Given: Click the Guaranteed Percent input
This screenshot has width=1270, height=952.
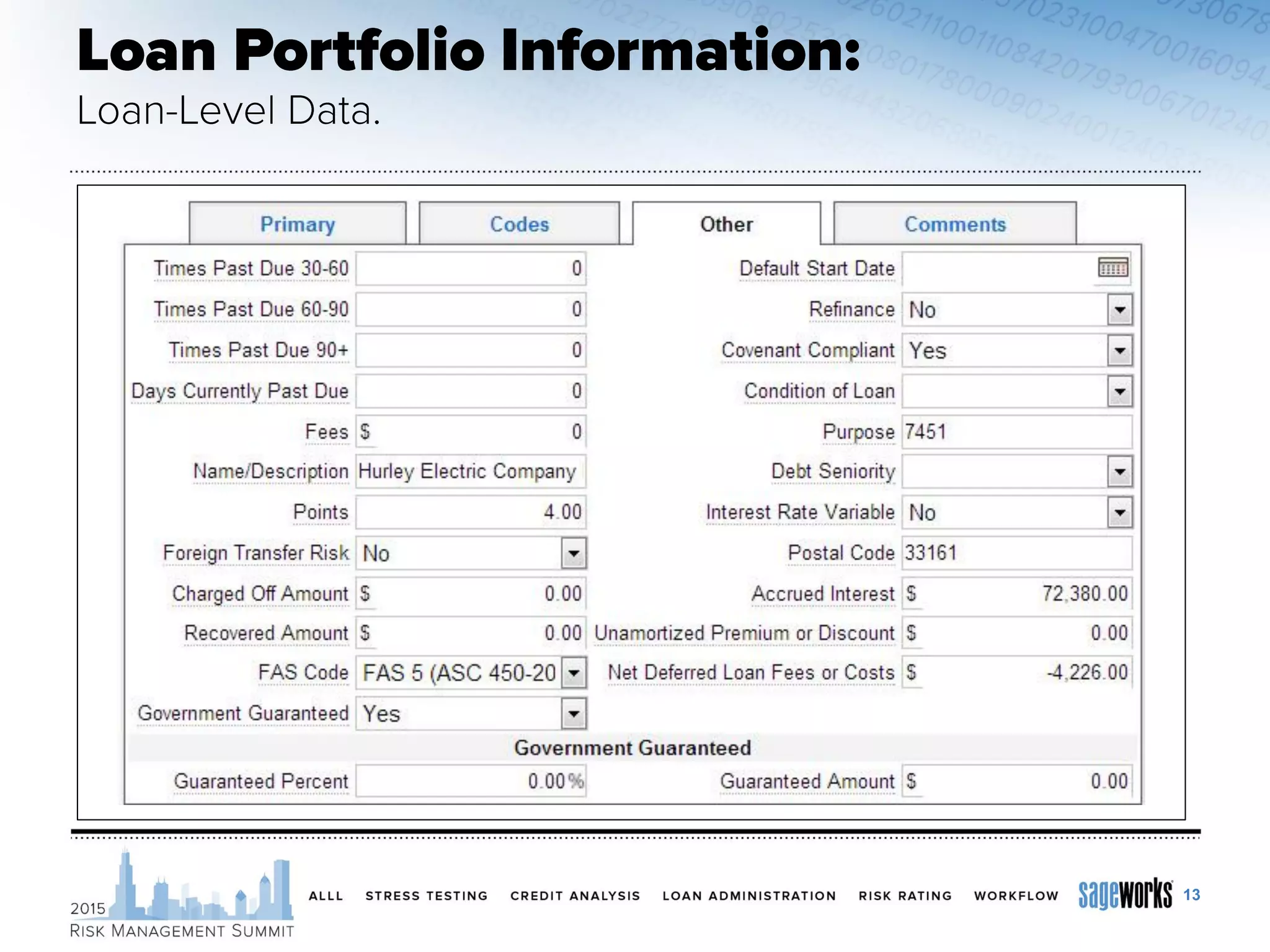Looking at the screenshot, I should click(x=469, y=781).
